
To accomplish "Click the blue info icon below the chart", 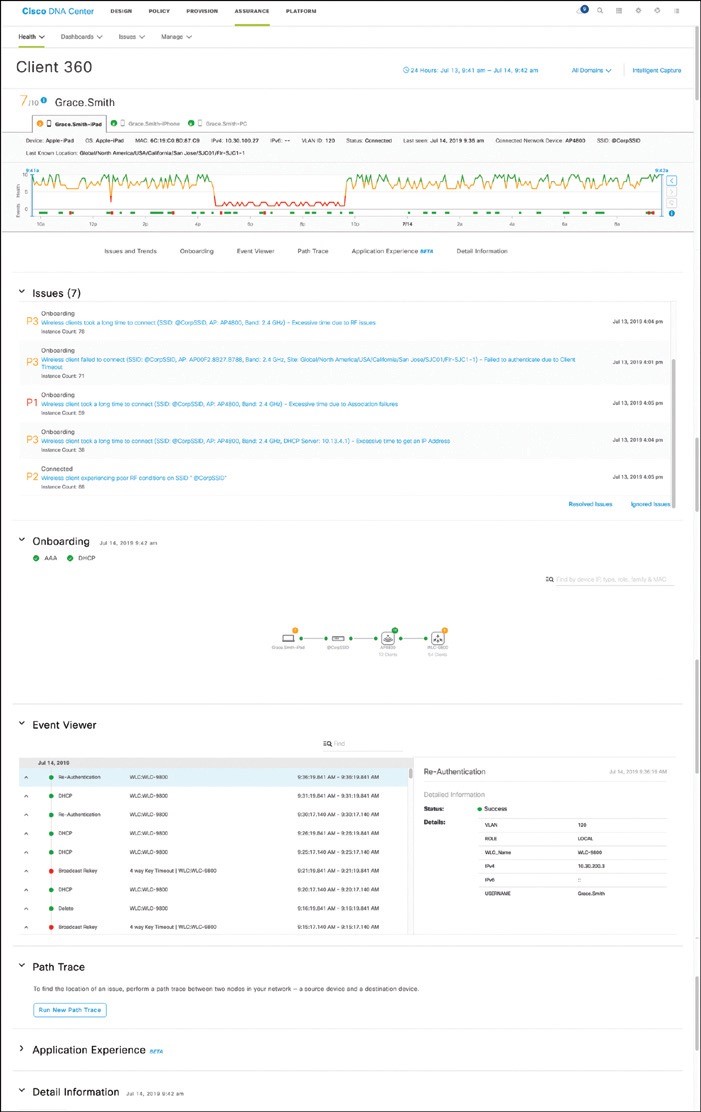I will point(671,213).
